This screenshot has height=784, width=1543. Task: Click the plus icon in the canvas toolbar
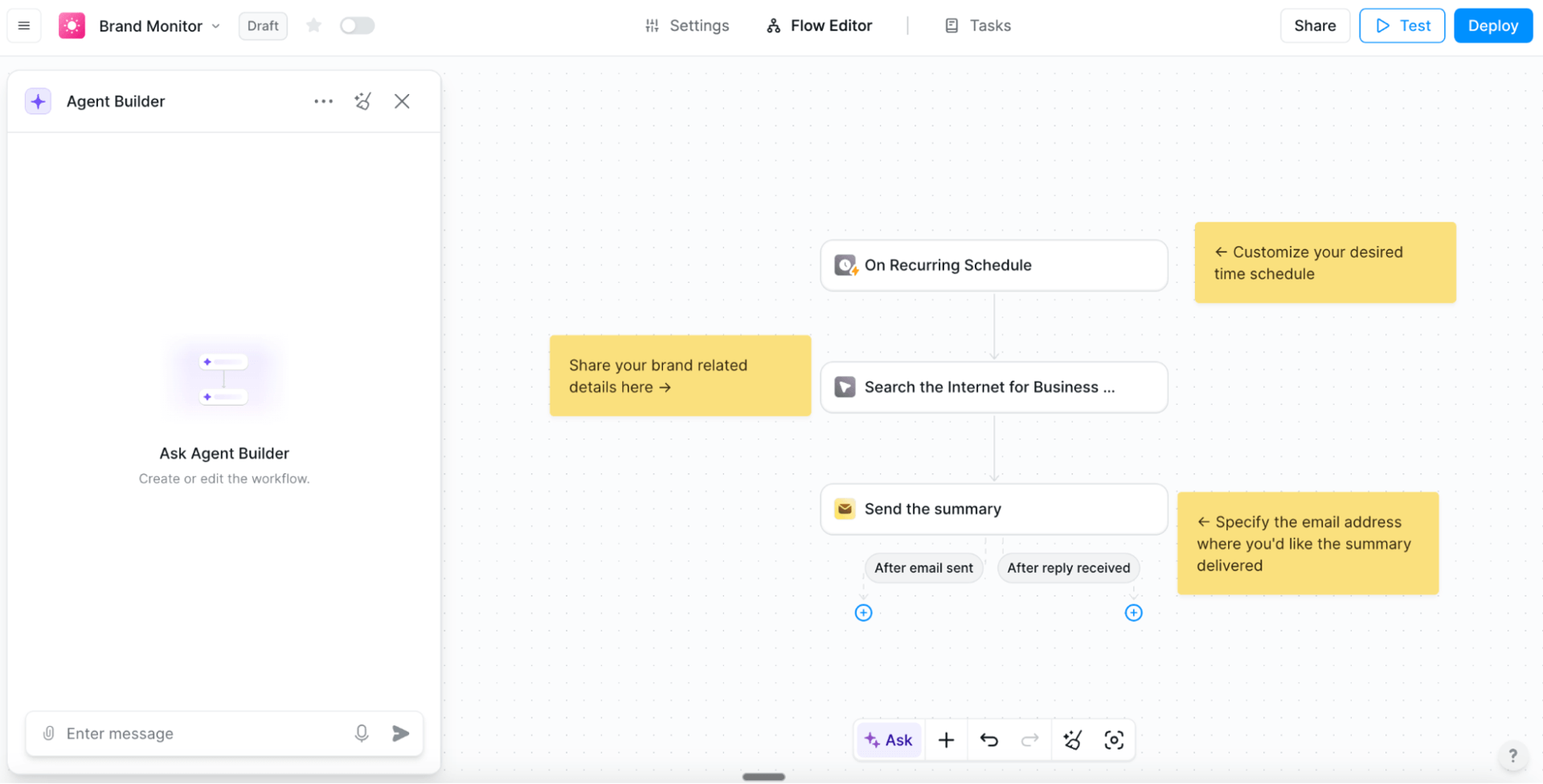point(946,739)
